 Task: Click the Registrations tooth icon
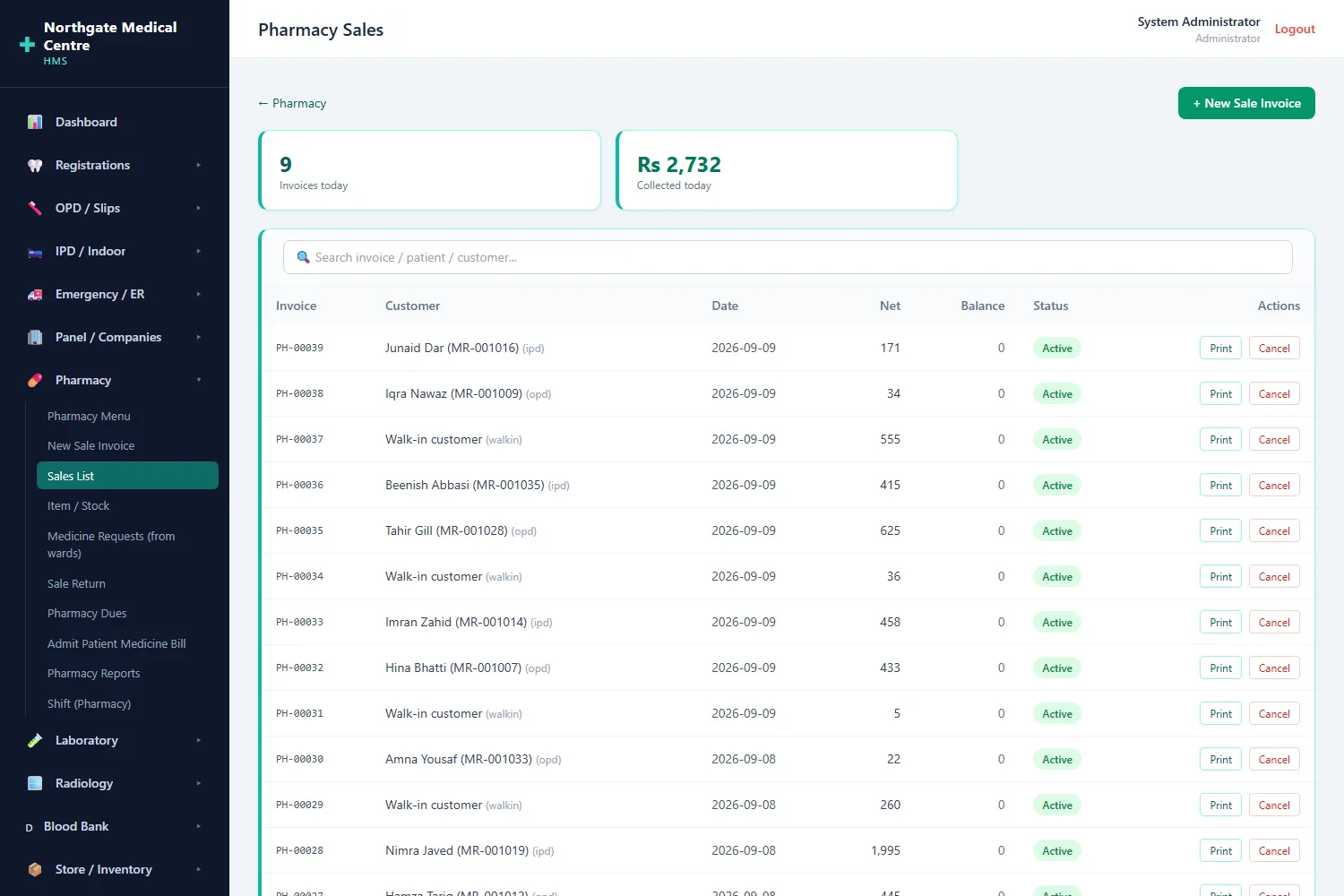click(x=35, y=165)
